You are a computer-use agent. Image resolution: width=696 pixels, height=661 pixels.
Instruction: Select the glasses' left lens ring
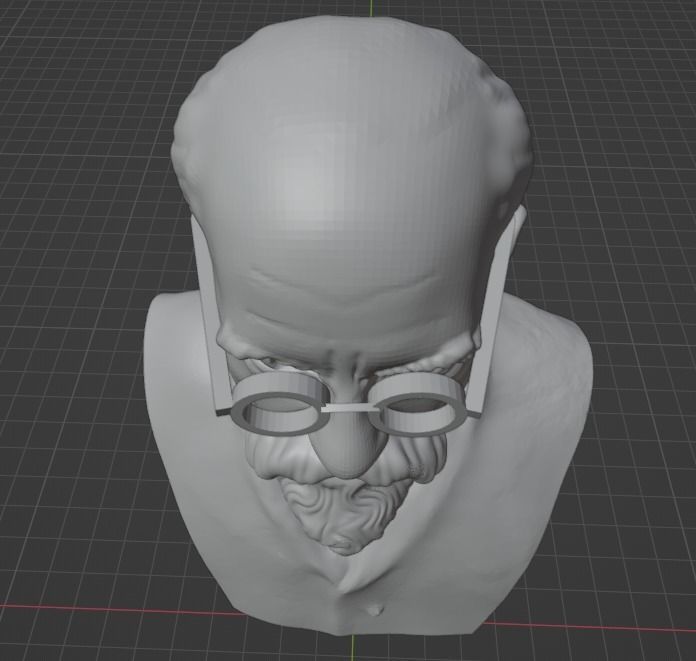pyautogui.click(x=281, y=403)
